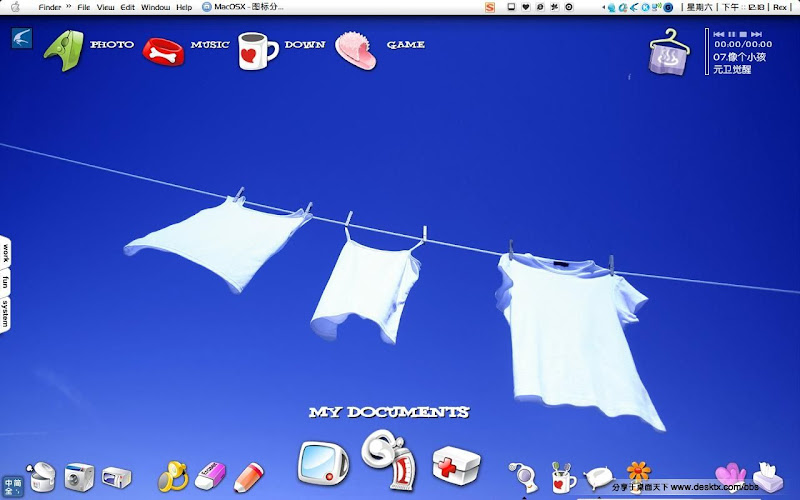Open the DOWN heart mug icon

pyautogui.click(x=258, y=50)
